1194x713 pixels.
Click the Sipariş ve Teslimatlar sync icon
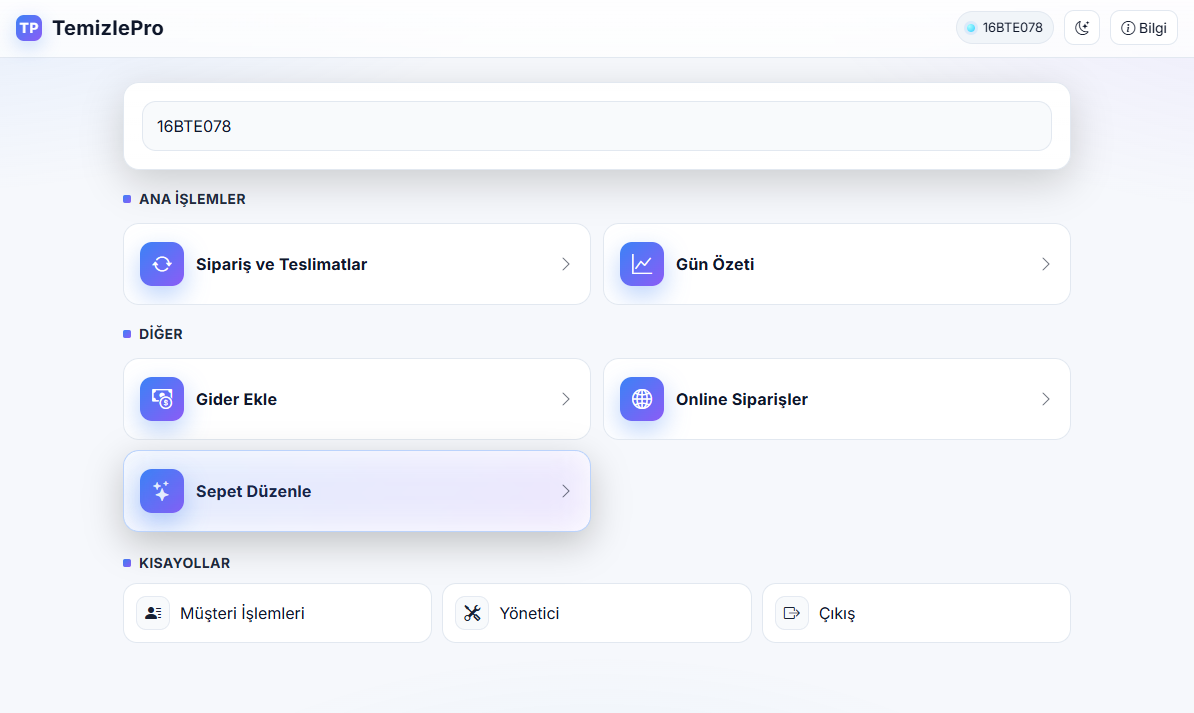tap(162, 264)
